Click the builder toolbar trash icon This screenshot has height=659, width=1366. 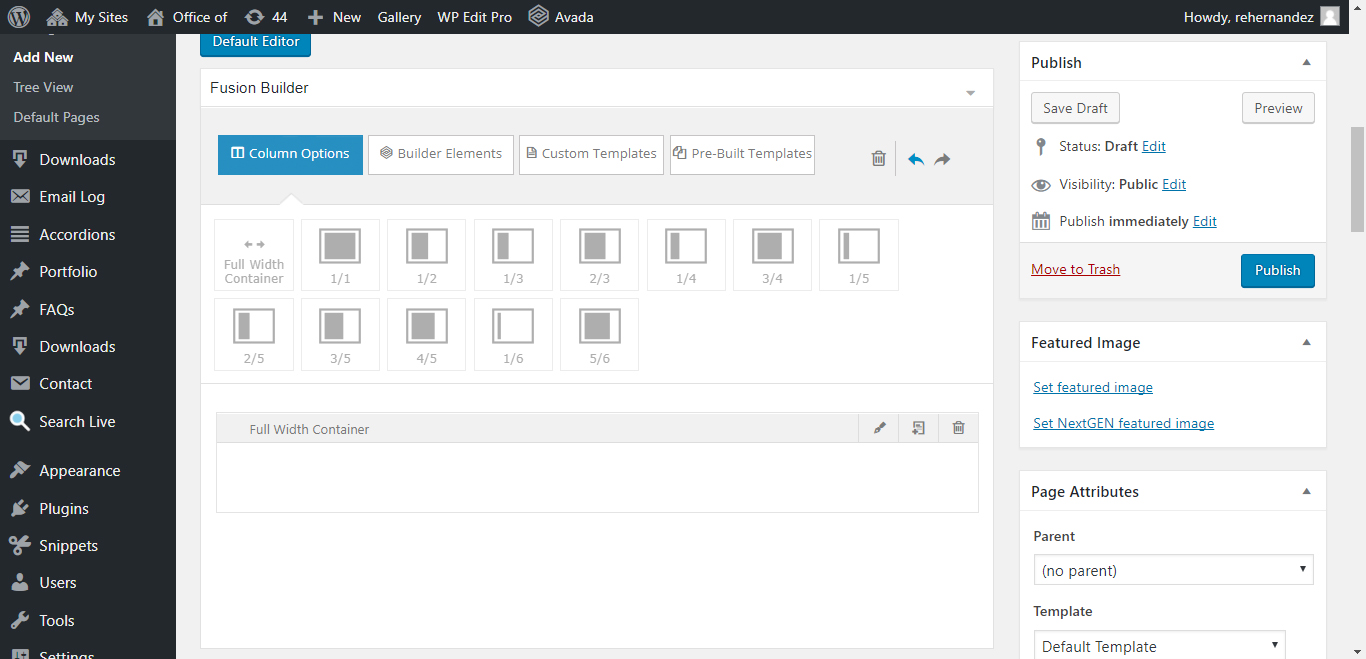pyautogui.click(x=879, y=158)
